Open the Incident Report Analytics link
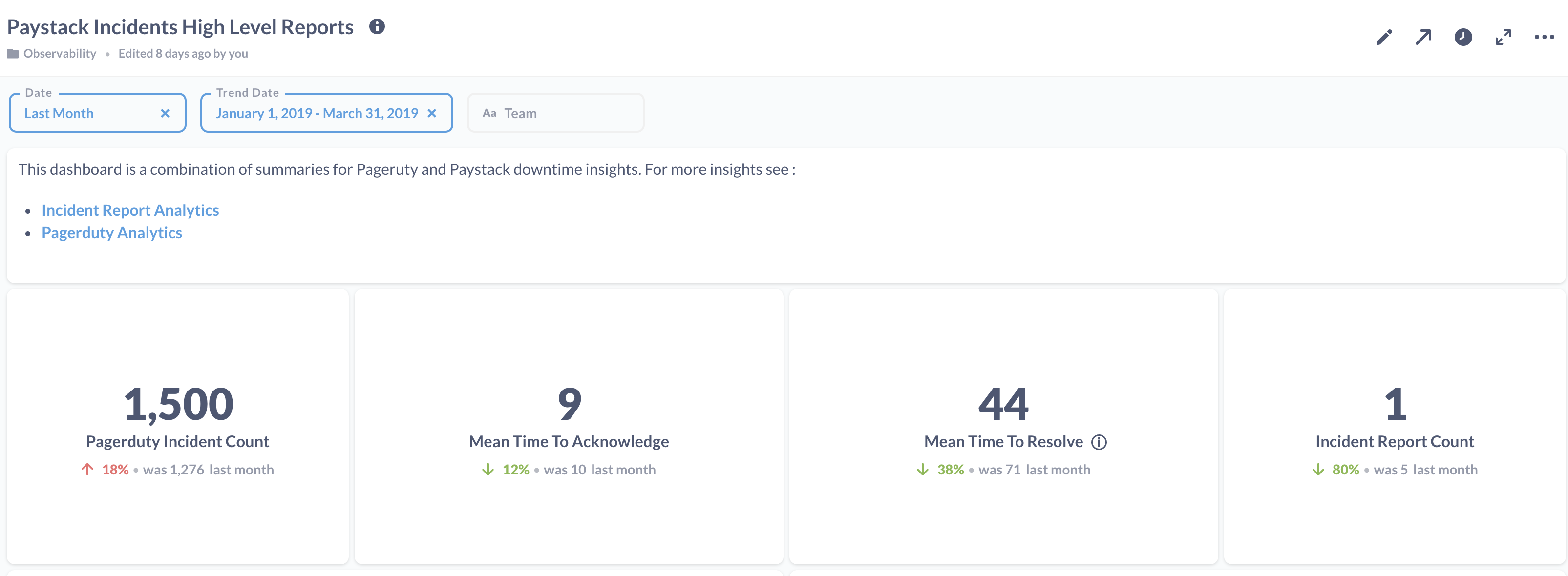Image resolution: width=1568 pixels, height=576 pixels. 130,210
